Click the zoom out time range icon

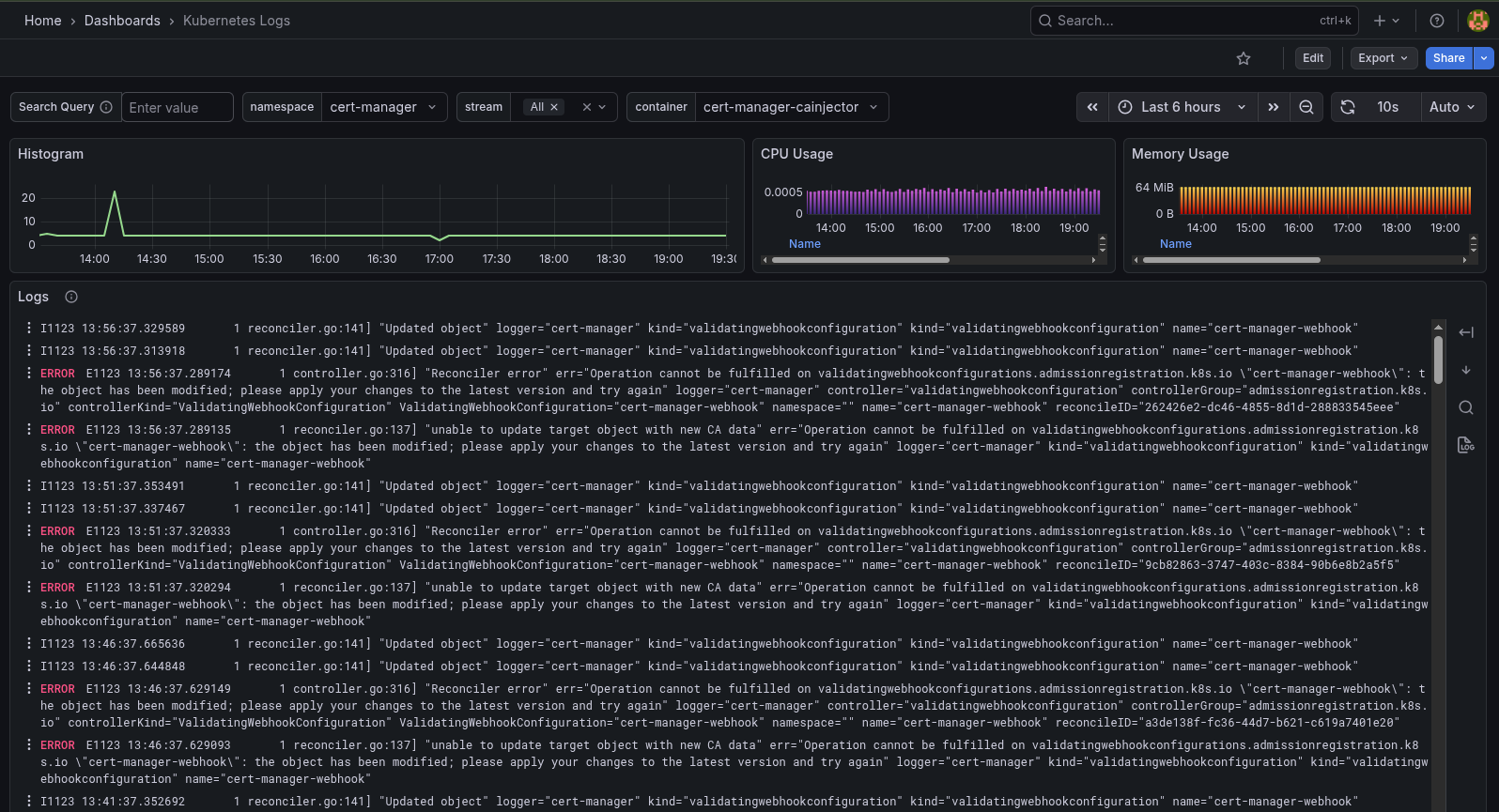coord(1306,107)
